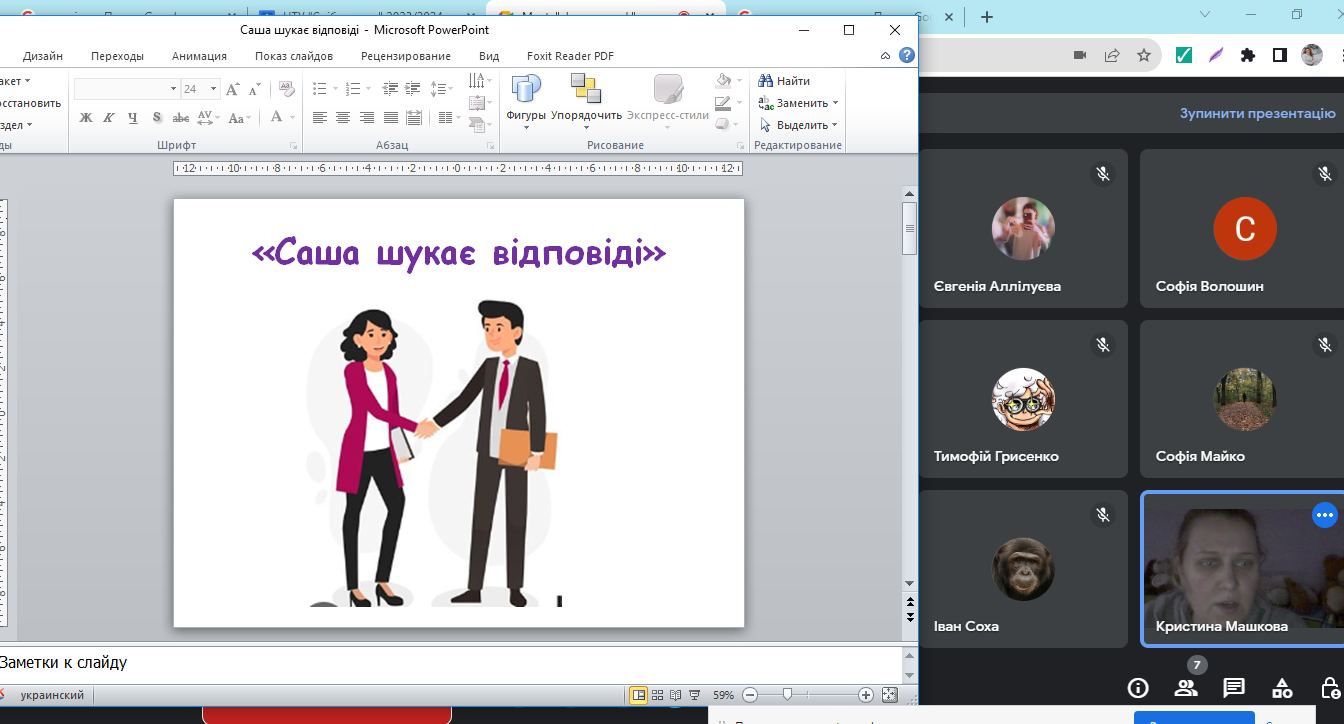Decrease font size with the shrink icon

254,89
